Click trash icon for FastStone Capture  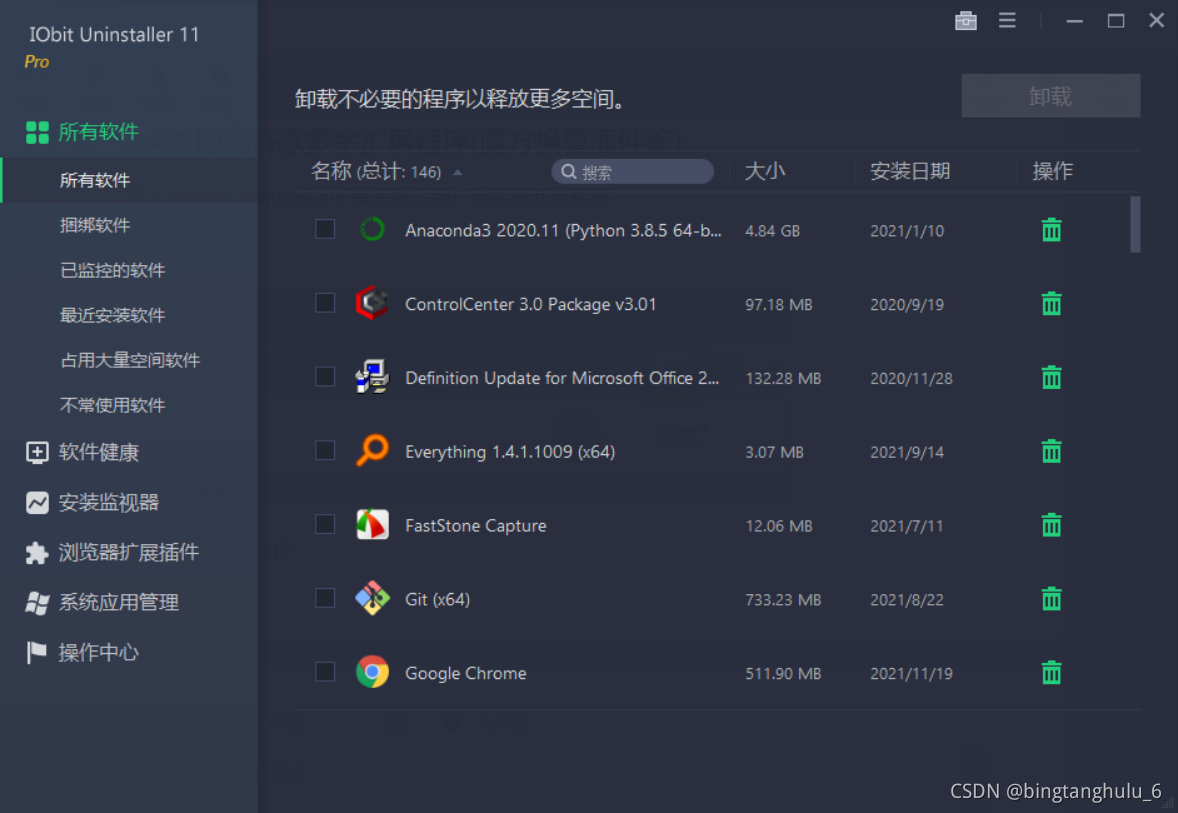1051,524
